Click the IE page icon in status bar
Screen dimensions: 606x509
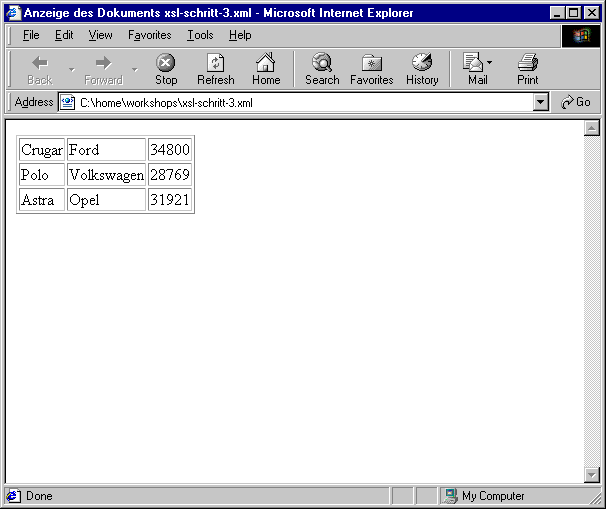(12, 496)
